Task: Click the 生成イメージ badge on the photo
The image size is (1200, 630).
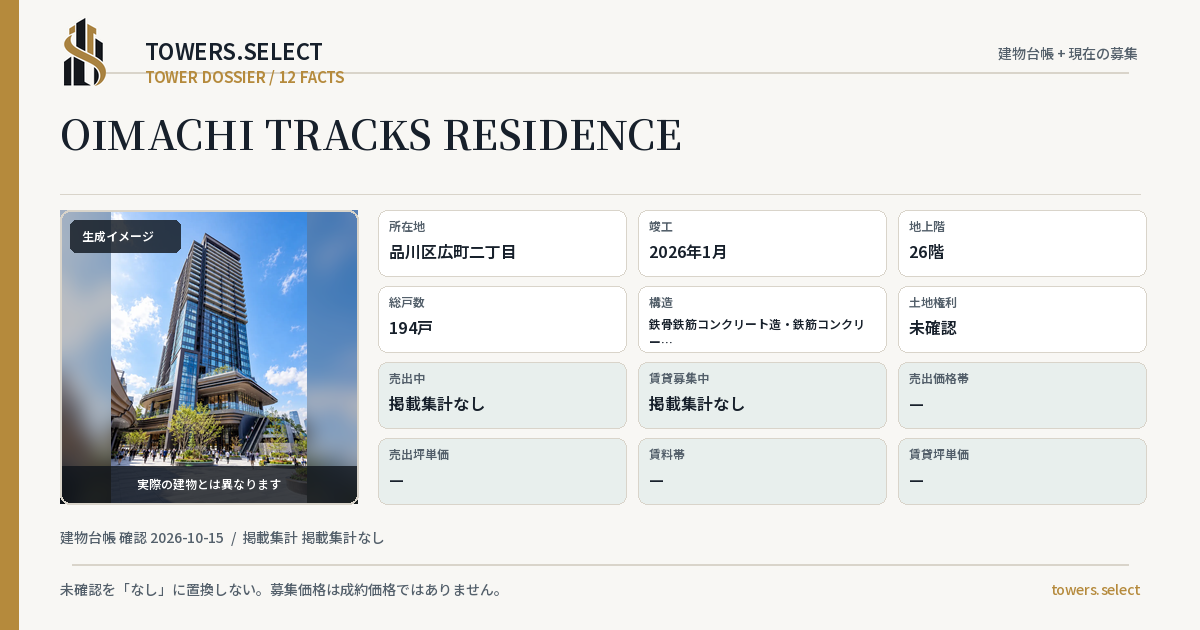Action: coord(125,237)
